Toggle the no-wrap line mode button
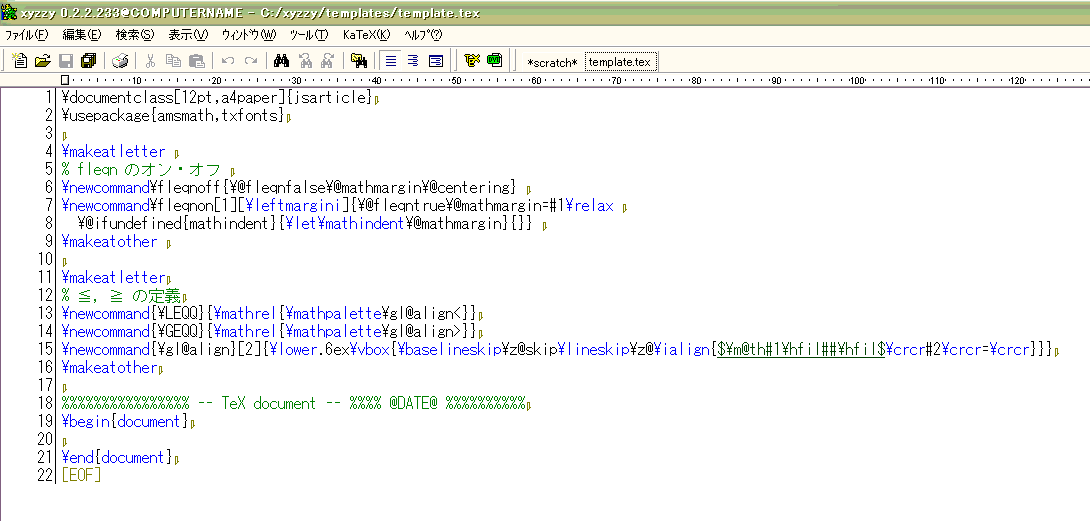 point(391,61)
